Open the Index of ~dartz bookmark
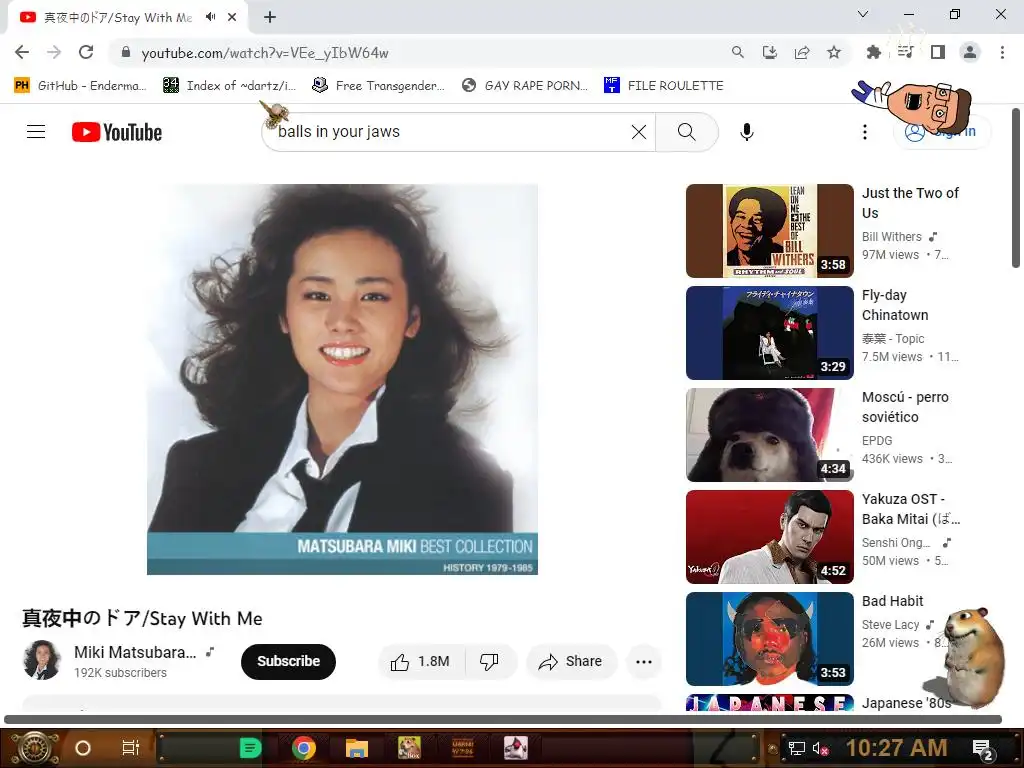1024x768 pixels. 229,85
